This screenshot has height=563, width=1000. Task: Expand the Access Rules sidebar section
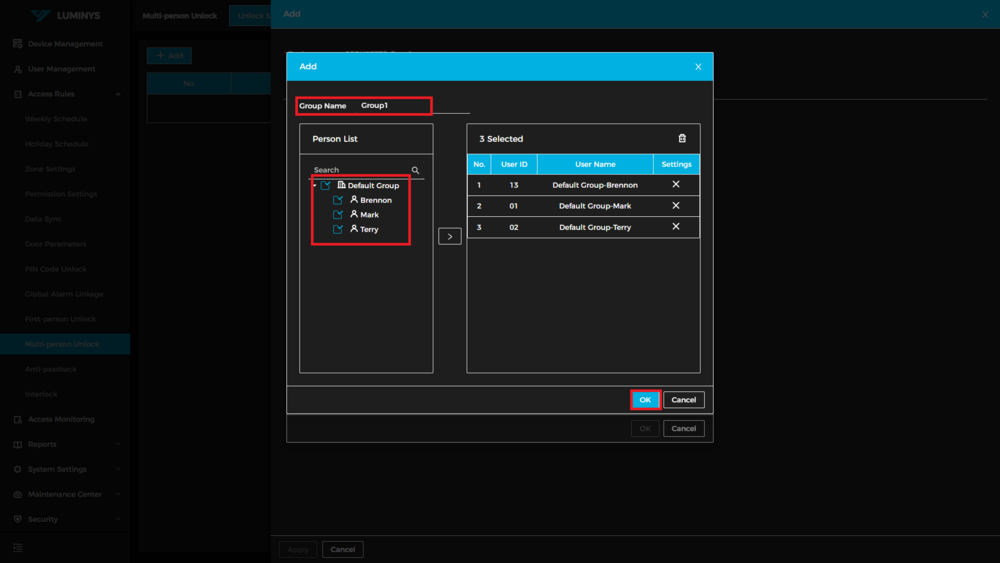click(118, 94)
